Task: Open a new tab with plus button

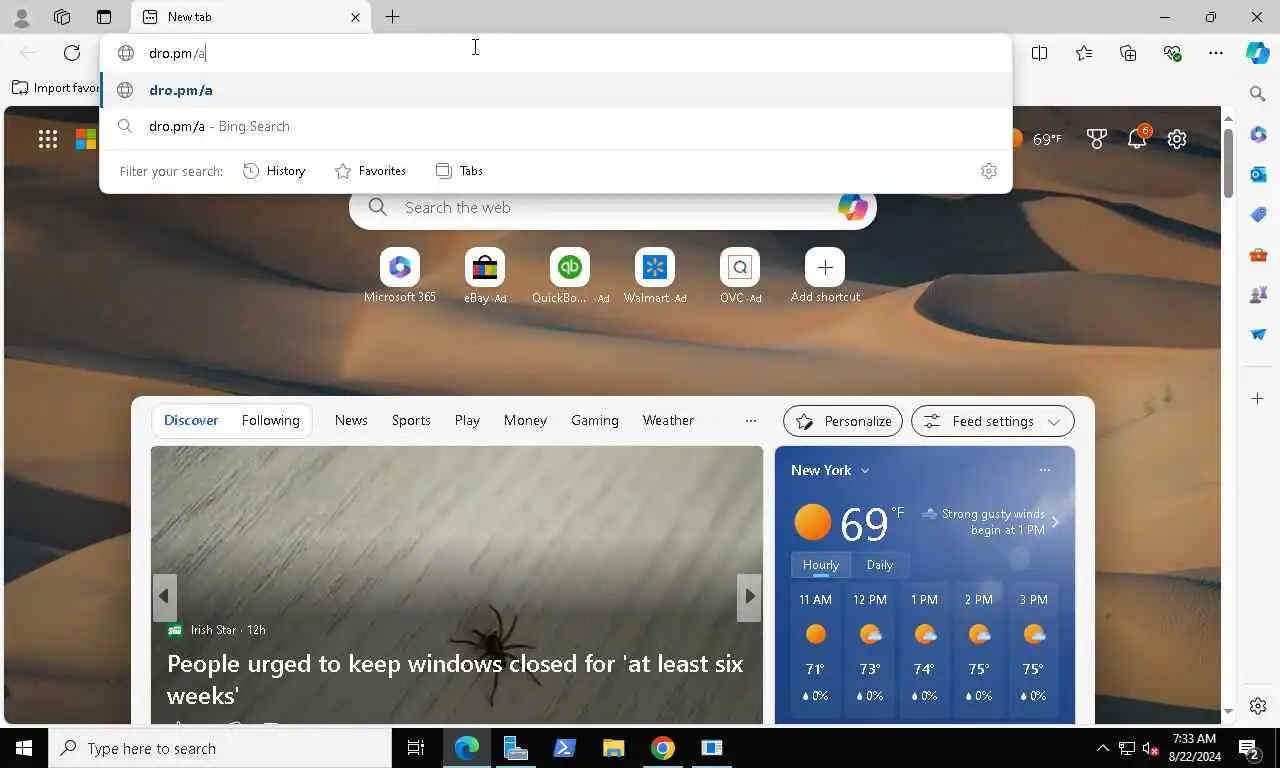Action: pyautogui.click(x=393, y=17)
